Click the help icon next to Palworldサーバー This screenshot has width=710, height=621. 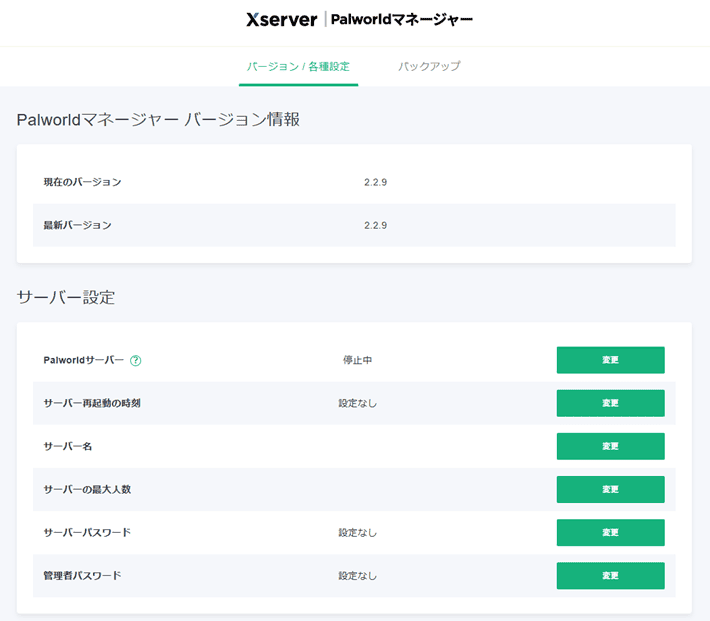135,361
